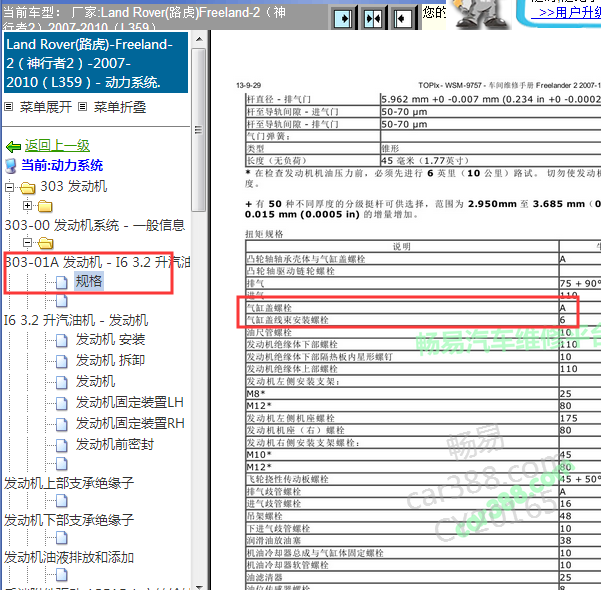Collapse the 303-01A 发动机 node
601x590 pixels.
(27, 243)
